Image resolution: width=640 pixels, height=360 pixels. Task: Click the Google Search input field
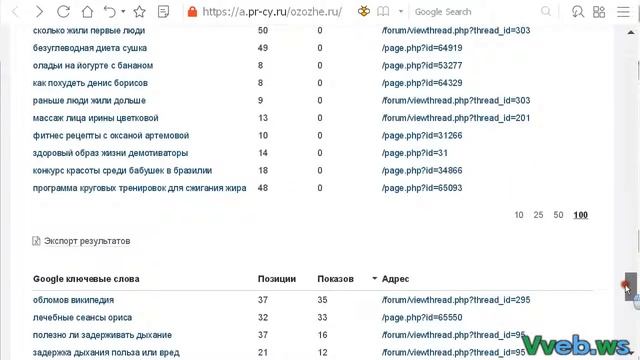(476, 12)
